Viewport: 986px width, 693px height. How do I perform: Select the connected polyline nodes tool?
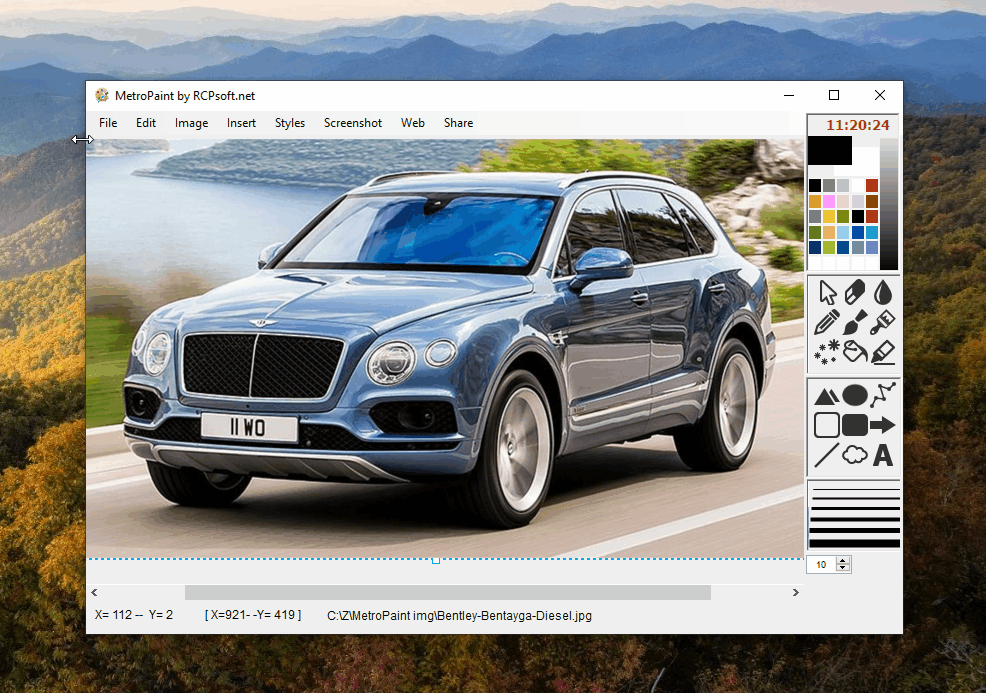coord(883,395)
